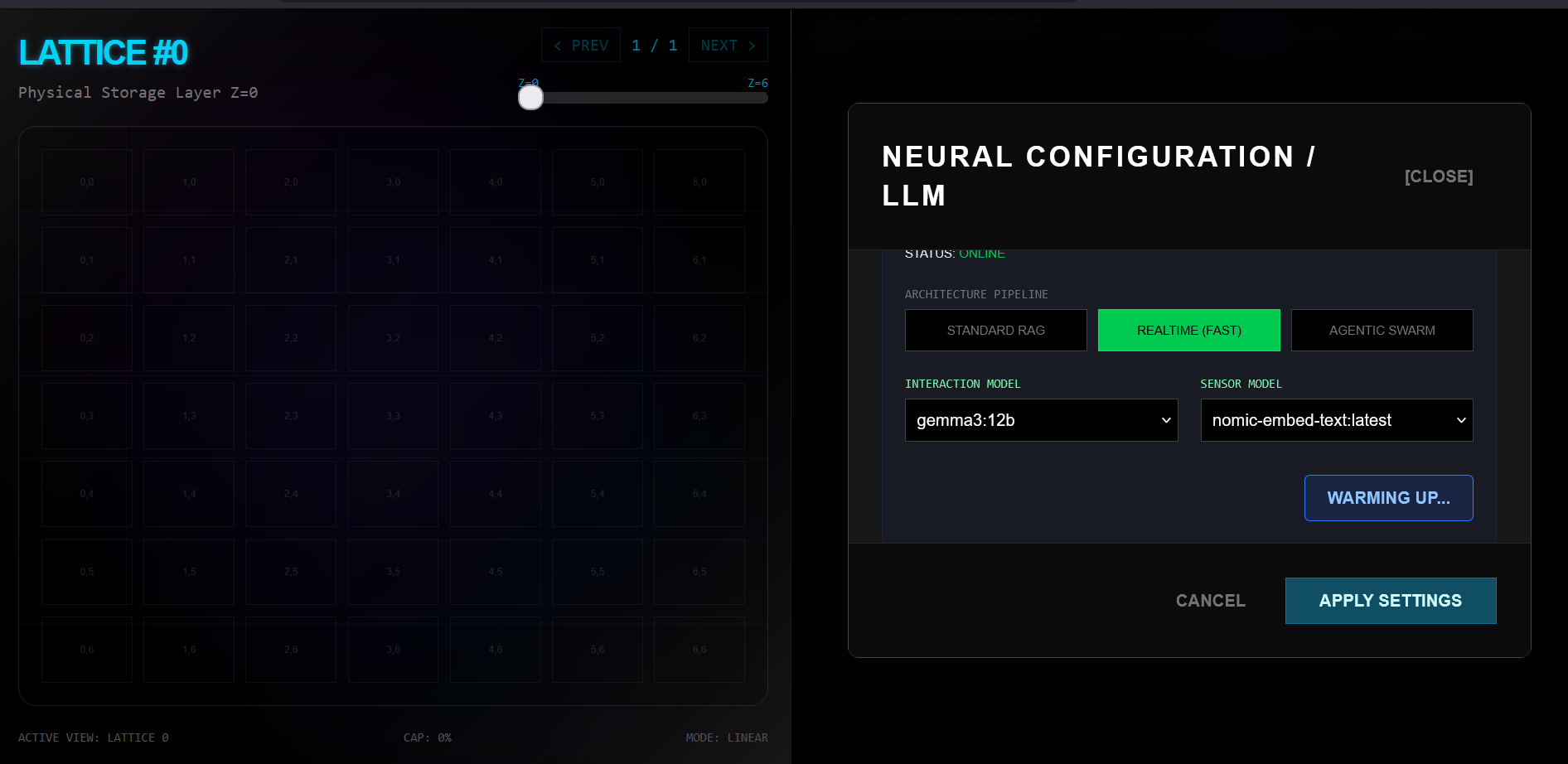Click the CAP: 0% indicator
The height and width of the screenshot is (764, 1568).
click(427, 737)
